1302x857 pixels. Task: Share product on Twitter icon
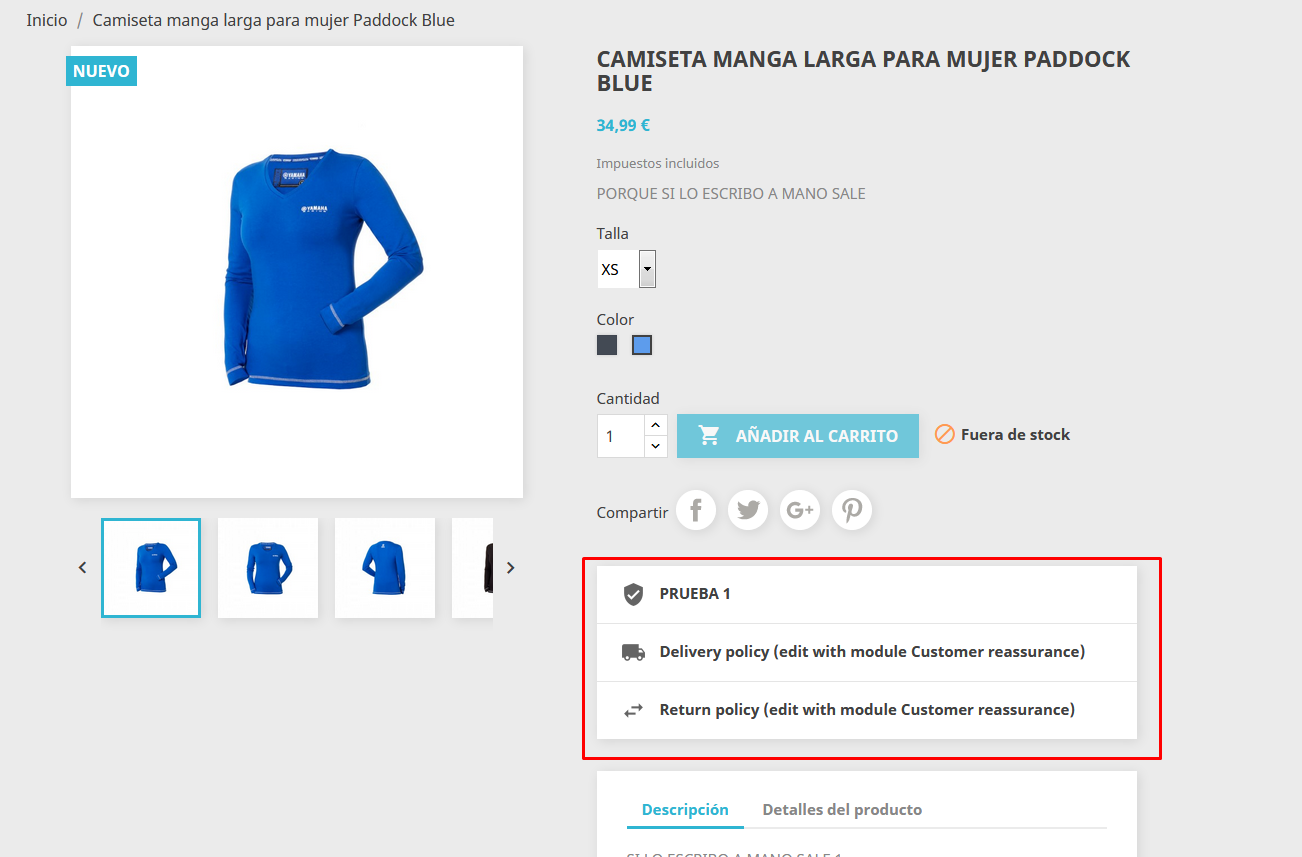pyautogui.click(x=748, y=511)
